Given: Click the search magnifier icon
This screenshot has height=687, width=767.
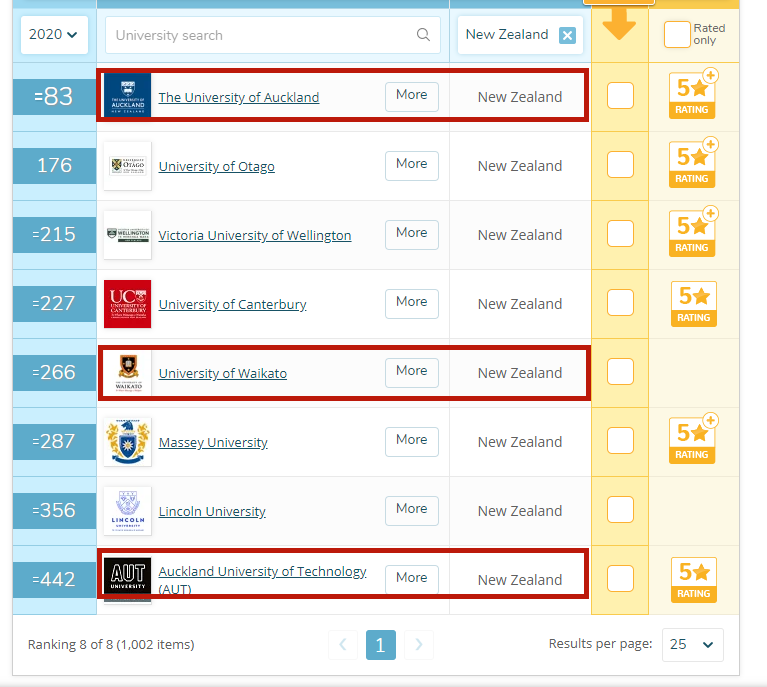Looking at the screenshot, I should click(x=423, y=35).
